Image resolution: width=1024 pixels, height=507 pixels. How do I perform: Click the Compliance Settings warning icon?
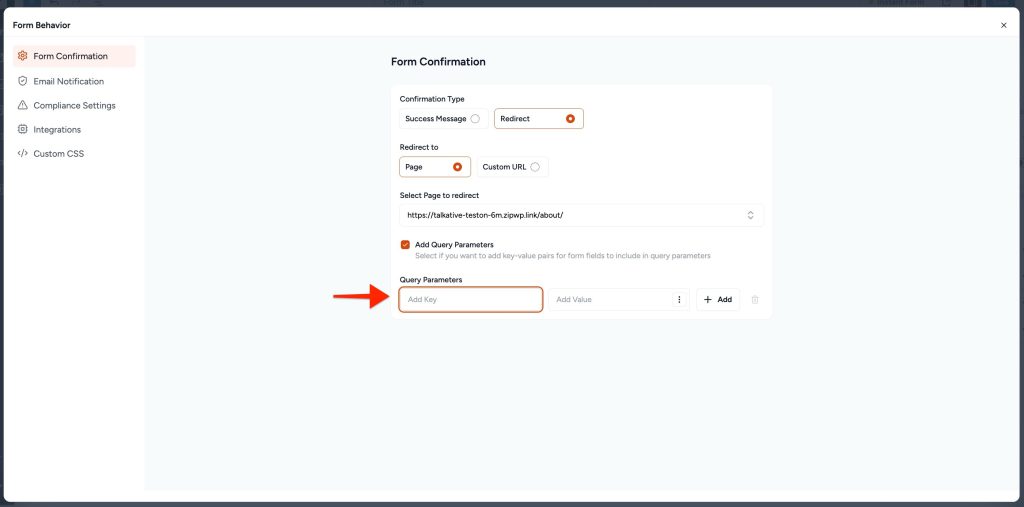point(23,105)
